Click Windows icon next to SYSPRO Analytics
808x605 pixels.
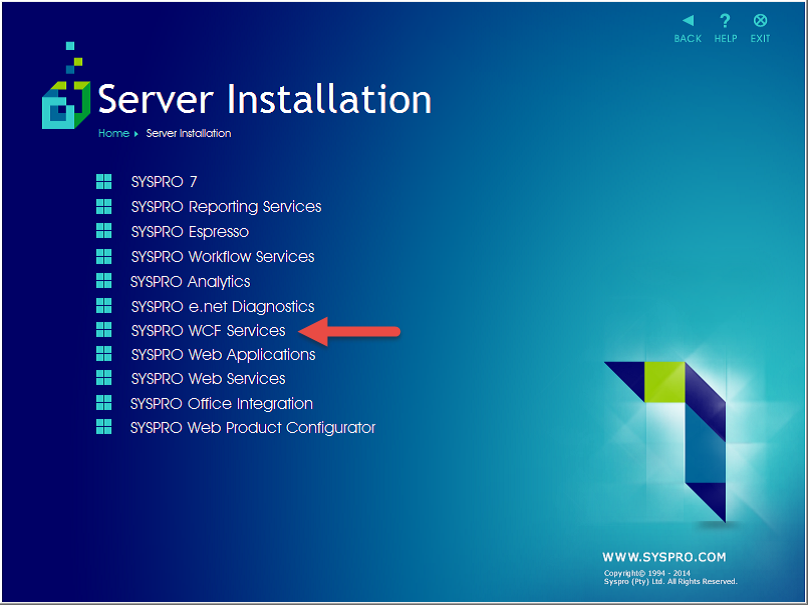(104, 281)
